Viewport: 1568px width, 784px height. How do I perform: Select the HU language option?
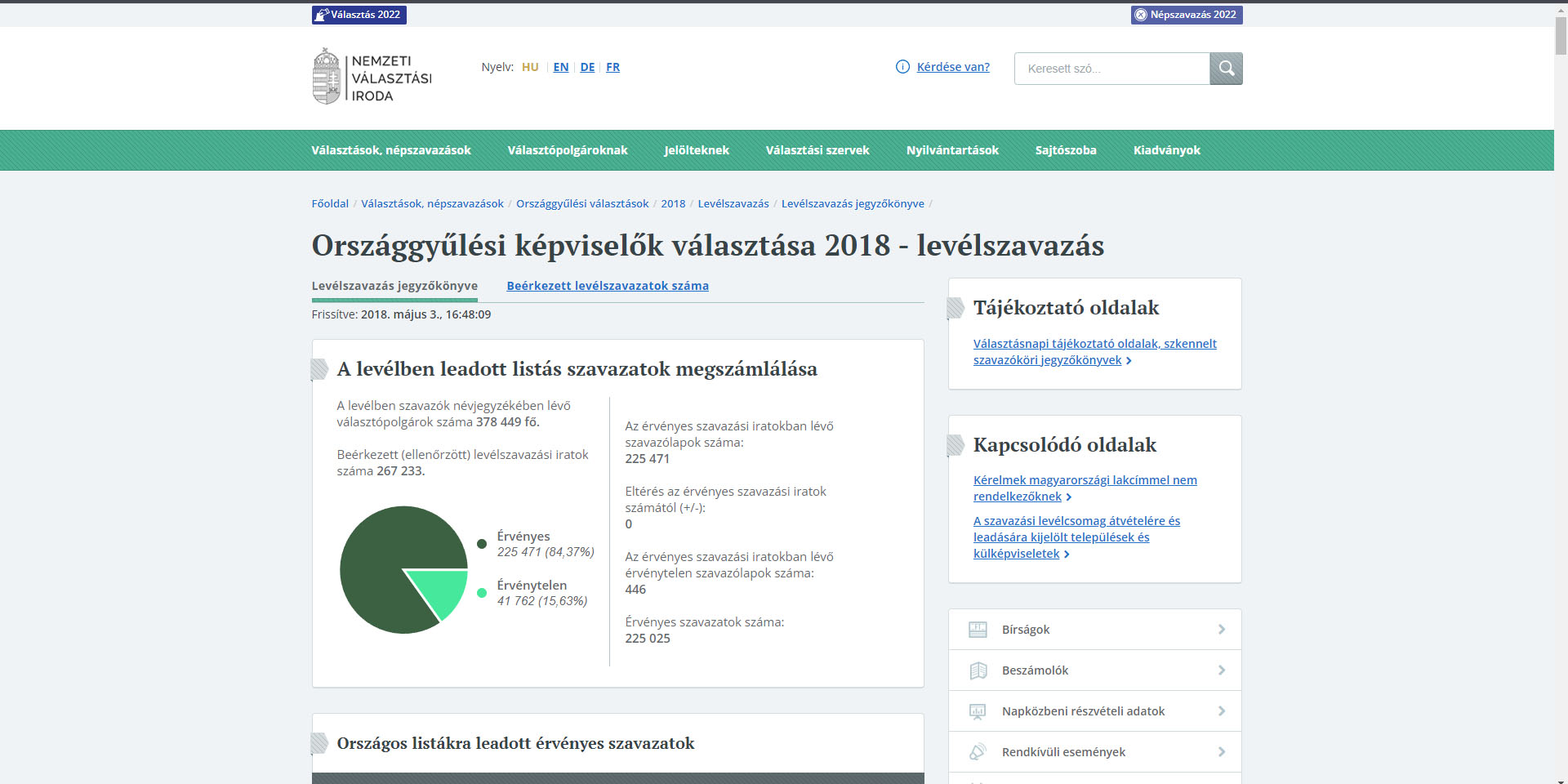(530, 67)
